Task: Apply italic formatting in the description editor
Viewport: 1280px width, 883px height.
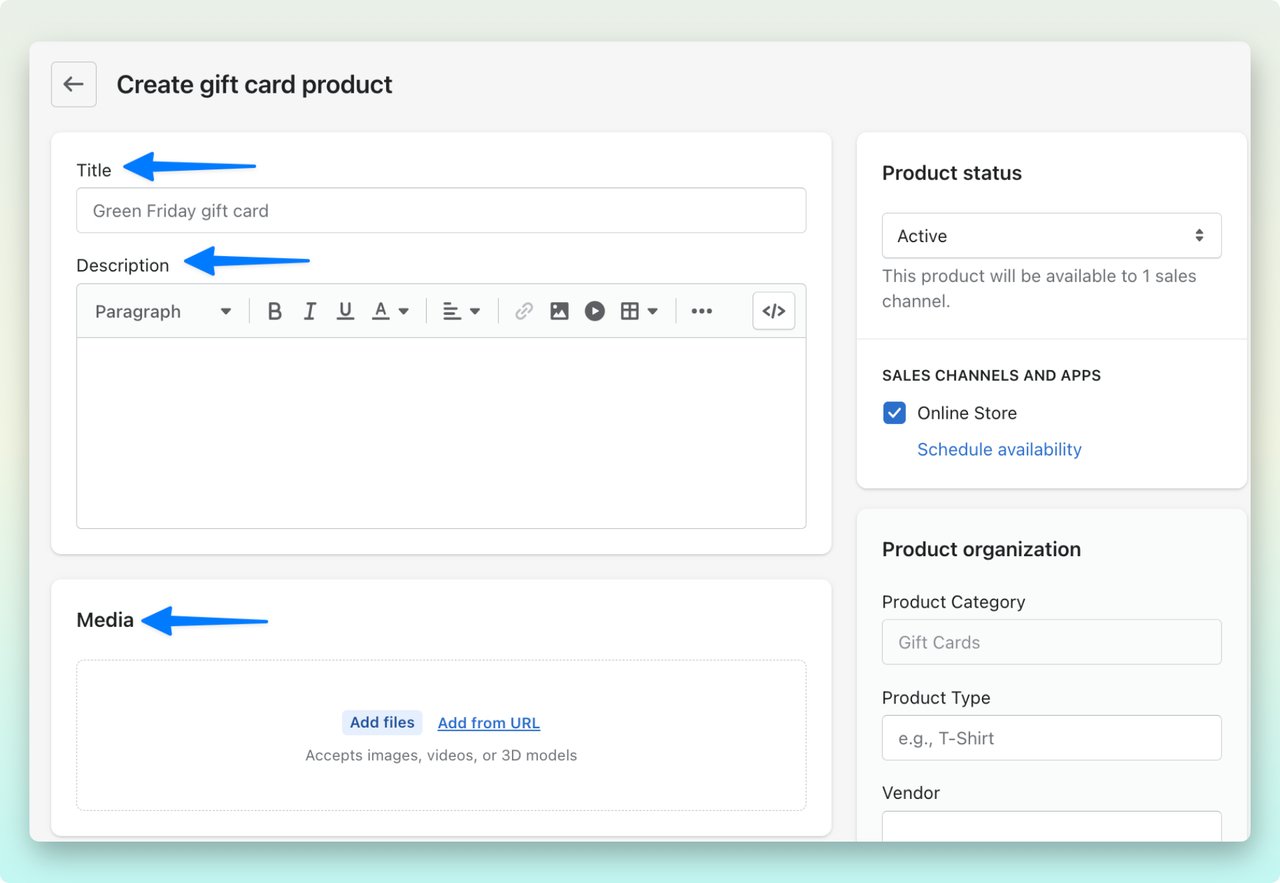Action: pyautogui.click(x=310, y=311)
